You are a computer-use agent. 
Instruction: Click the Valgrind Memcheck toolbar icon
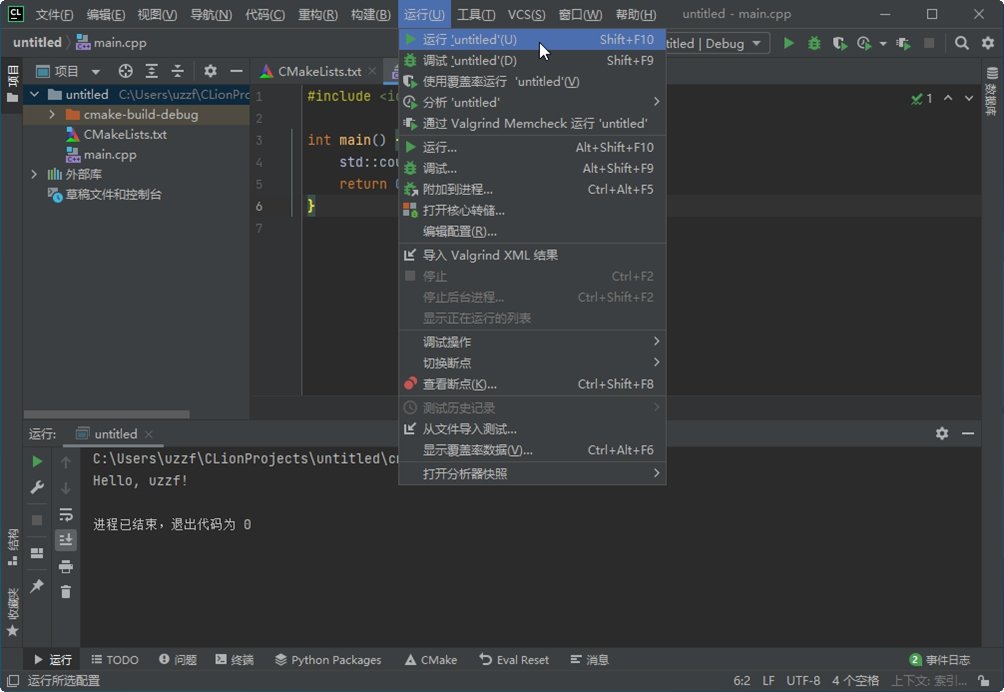903,43
